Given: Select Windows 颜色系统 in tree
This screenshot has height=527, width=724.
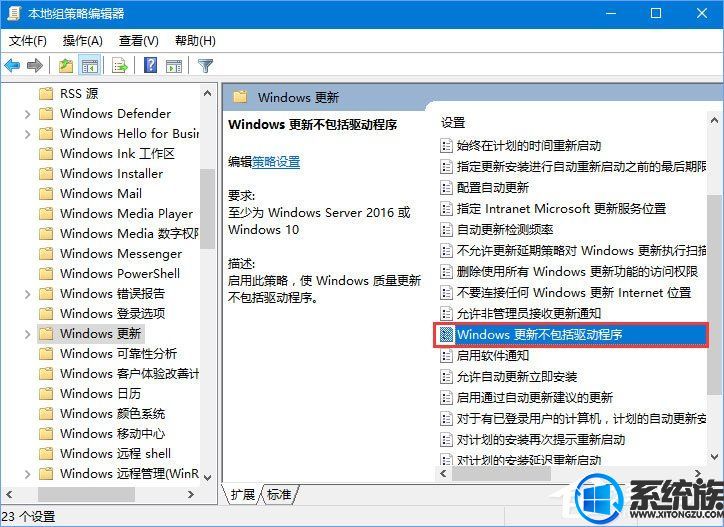Looking at the screenshot, I should click(x=113, y=414).
